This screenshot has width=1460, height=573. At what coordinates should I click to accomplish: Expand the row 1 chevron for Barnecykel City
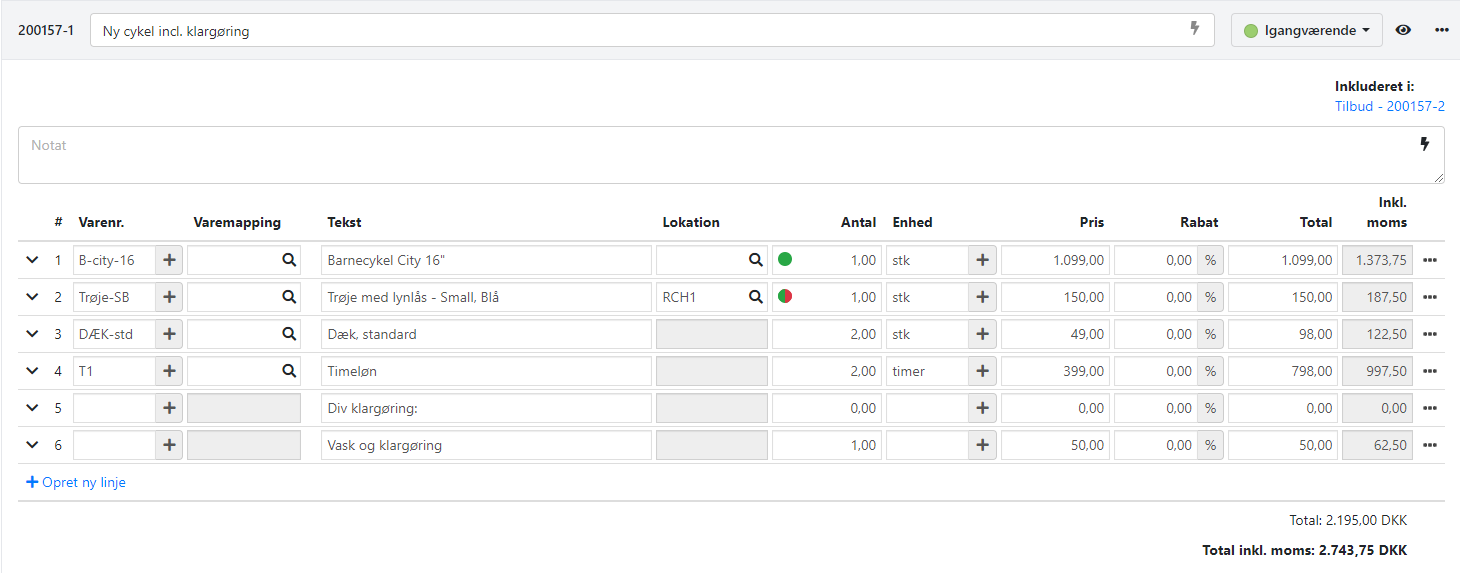pos(32,260)
